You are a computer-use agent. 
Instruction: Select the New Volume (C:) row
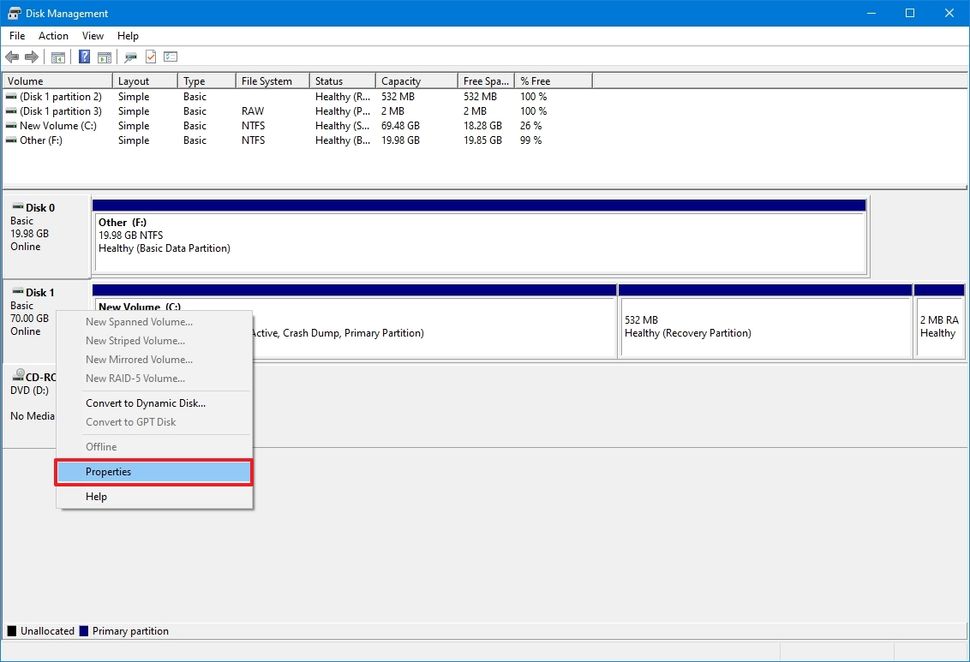57,126
